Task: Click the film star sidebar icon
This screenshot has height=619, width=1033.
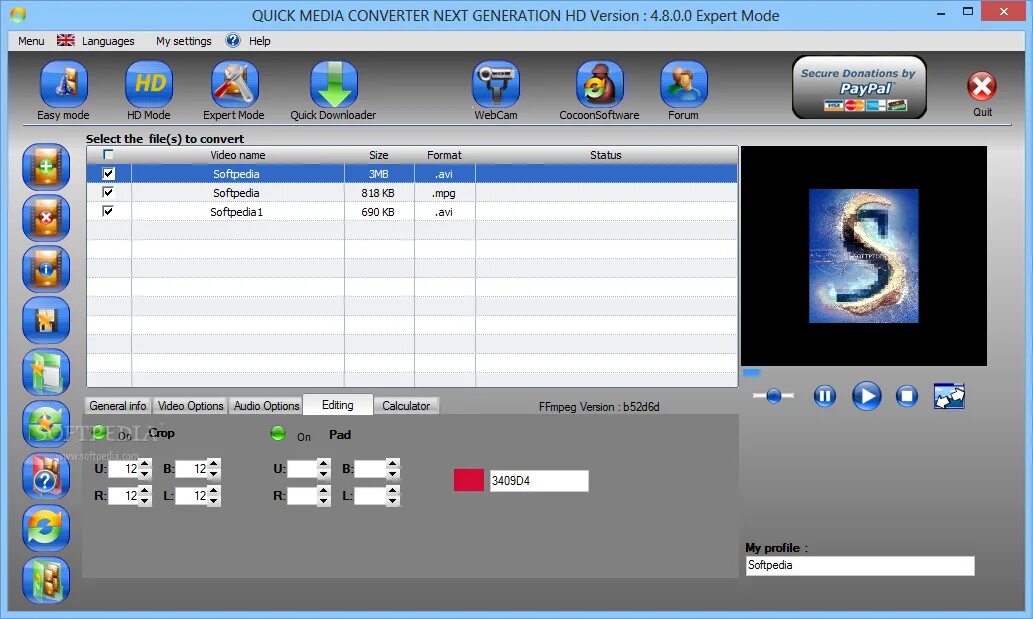Action: pyautogui.click(x=46, y=320)
